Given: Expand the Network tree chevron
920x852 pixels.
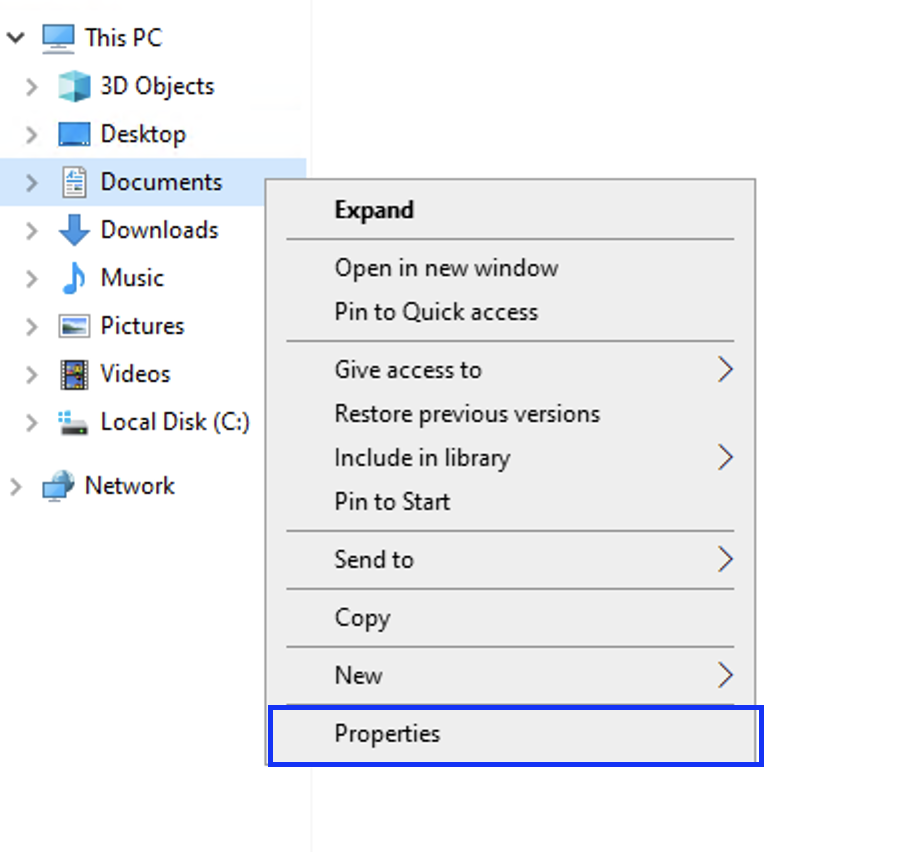Looking at the screenshot, I should [x=15, y=486].
